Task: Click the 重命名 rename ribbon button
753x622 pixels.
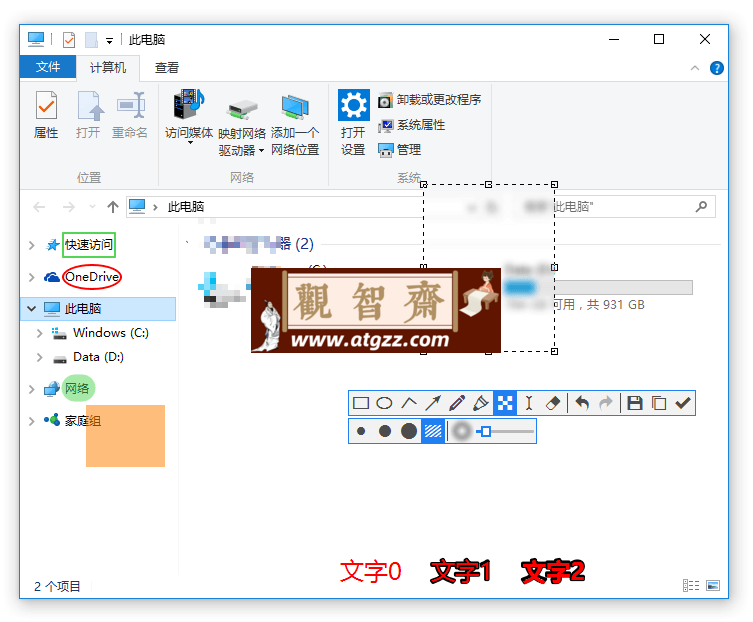Action: tap(130, 115)
